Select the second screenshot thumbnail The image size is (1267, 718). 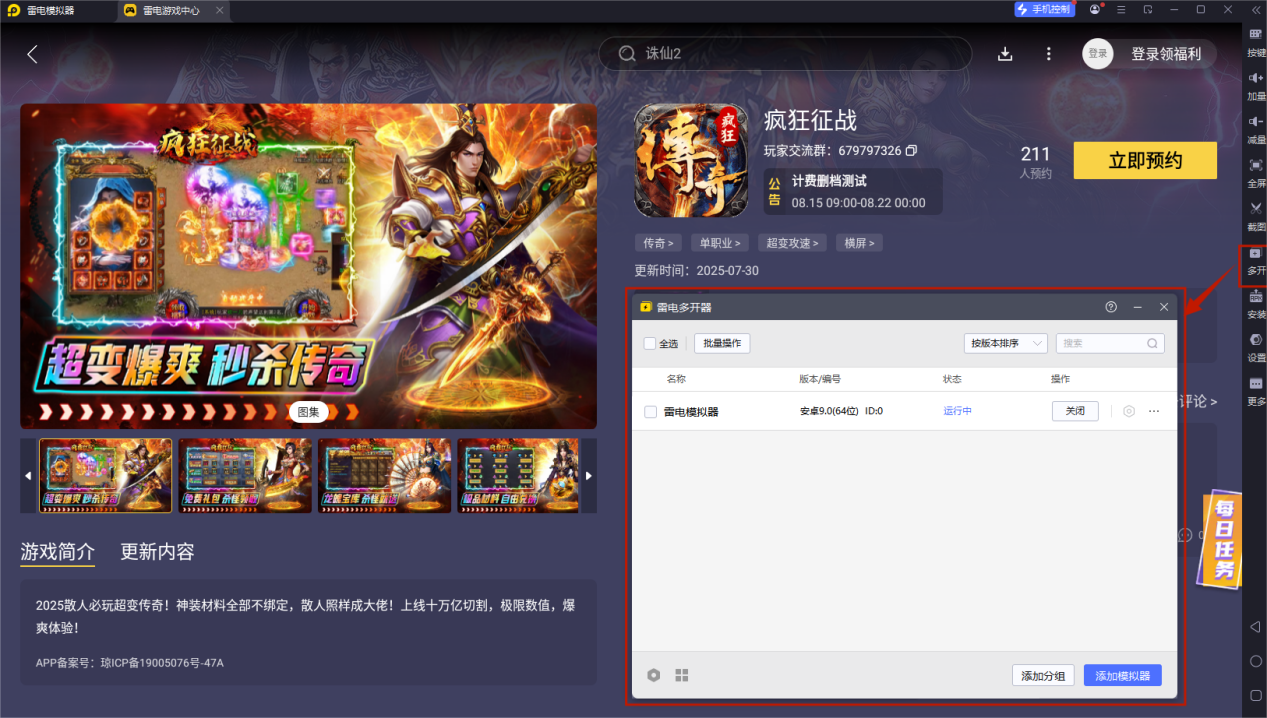point(245,476)
